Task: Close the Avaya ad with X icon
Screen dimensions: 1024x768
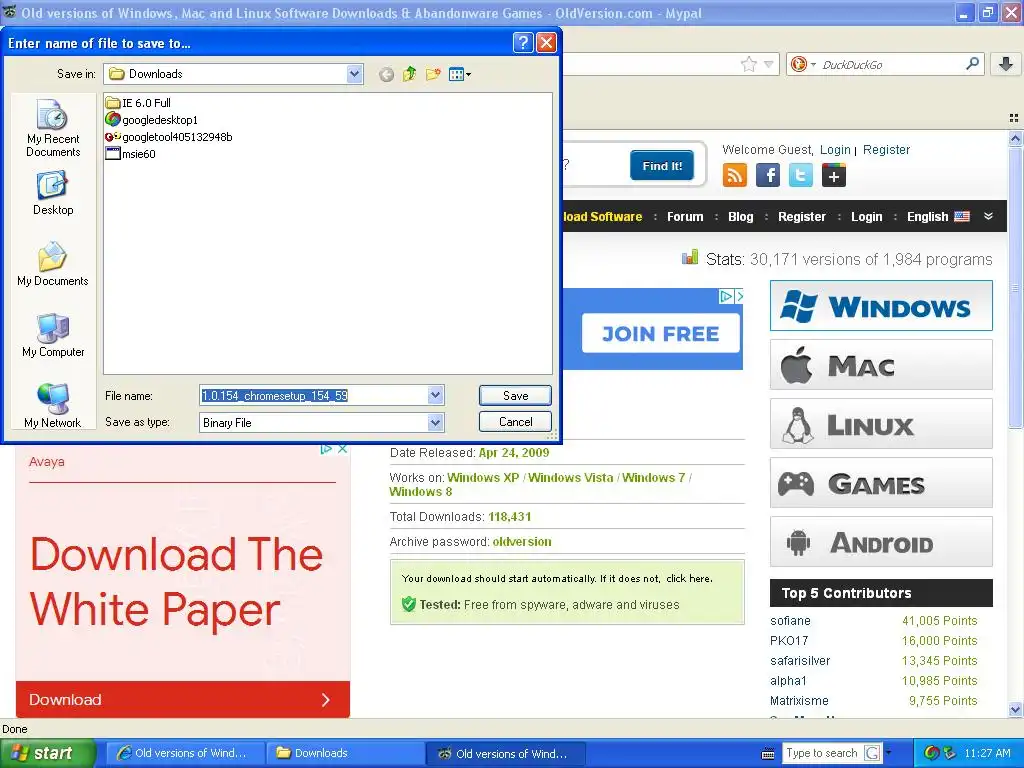Action: pos(342,449)
